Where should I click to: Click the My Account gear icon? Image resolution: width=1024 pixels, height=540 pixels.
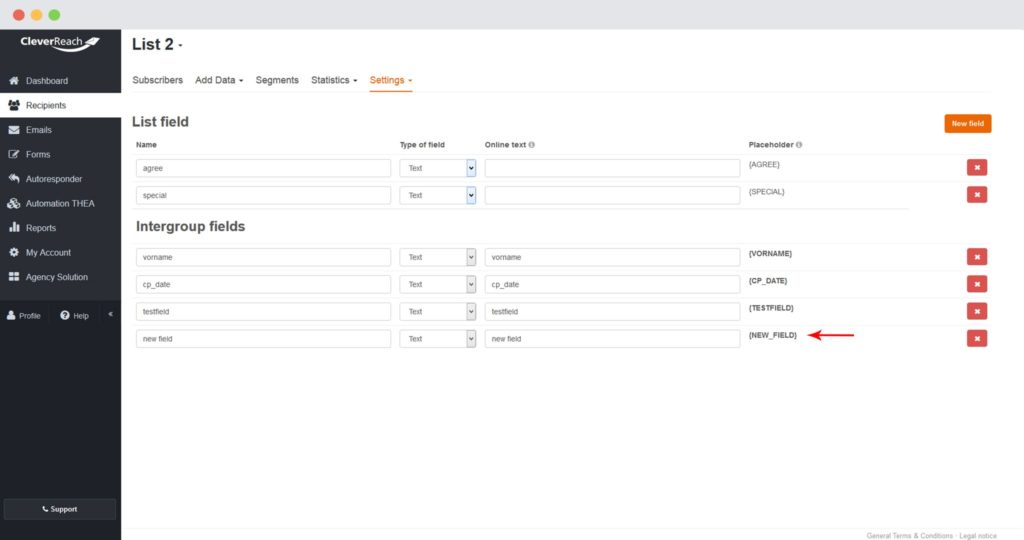pos(14,252)
